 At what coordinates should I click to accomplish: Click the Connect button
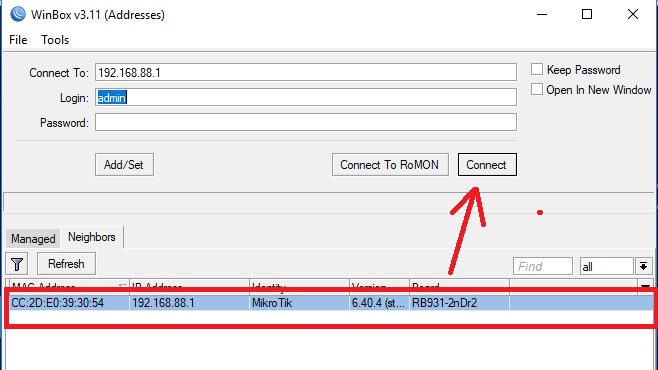[487, 164]
